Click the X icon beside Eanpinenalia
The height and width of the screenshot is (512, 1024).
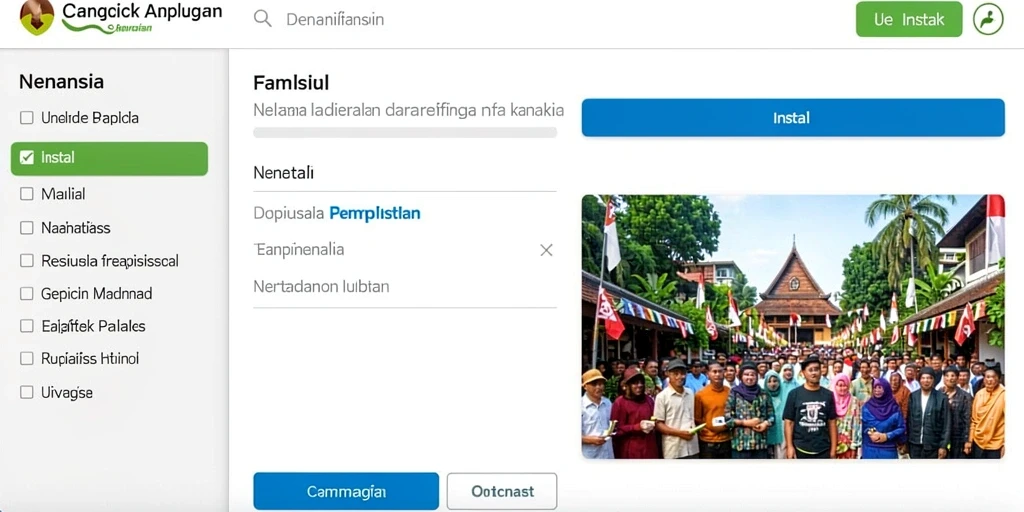(x=547, y=250)
